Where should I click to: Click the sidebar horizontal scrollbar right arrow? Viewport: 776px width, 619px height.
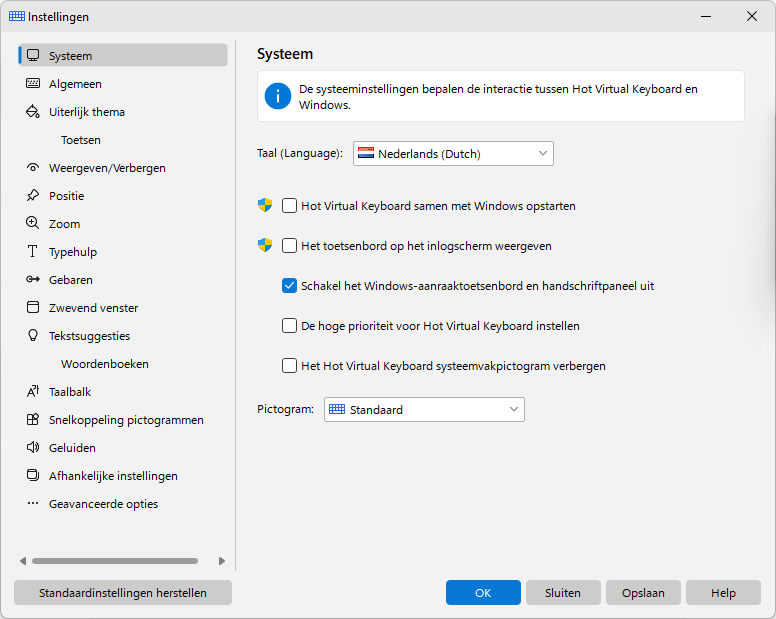click(x=222, y=561)
